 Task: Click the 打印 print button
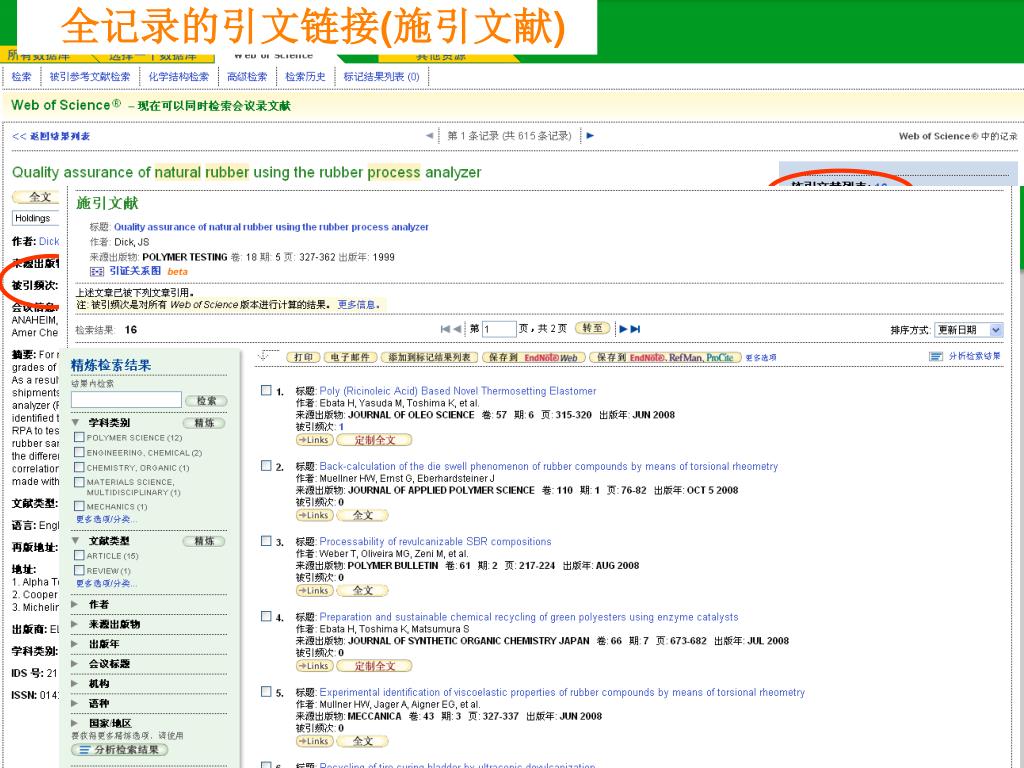[x=304, y=357]
